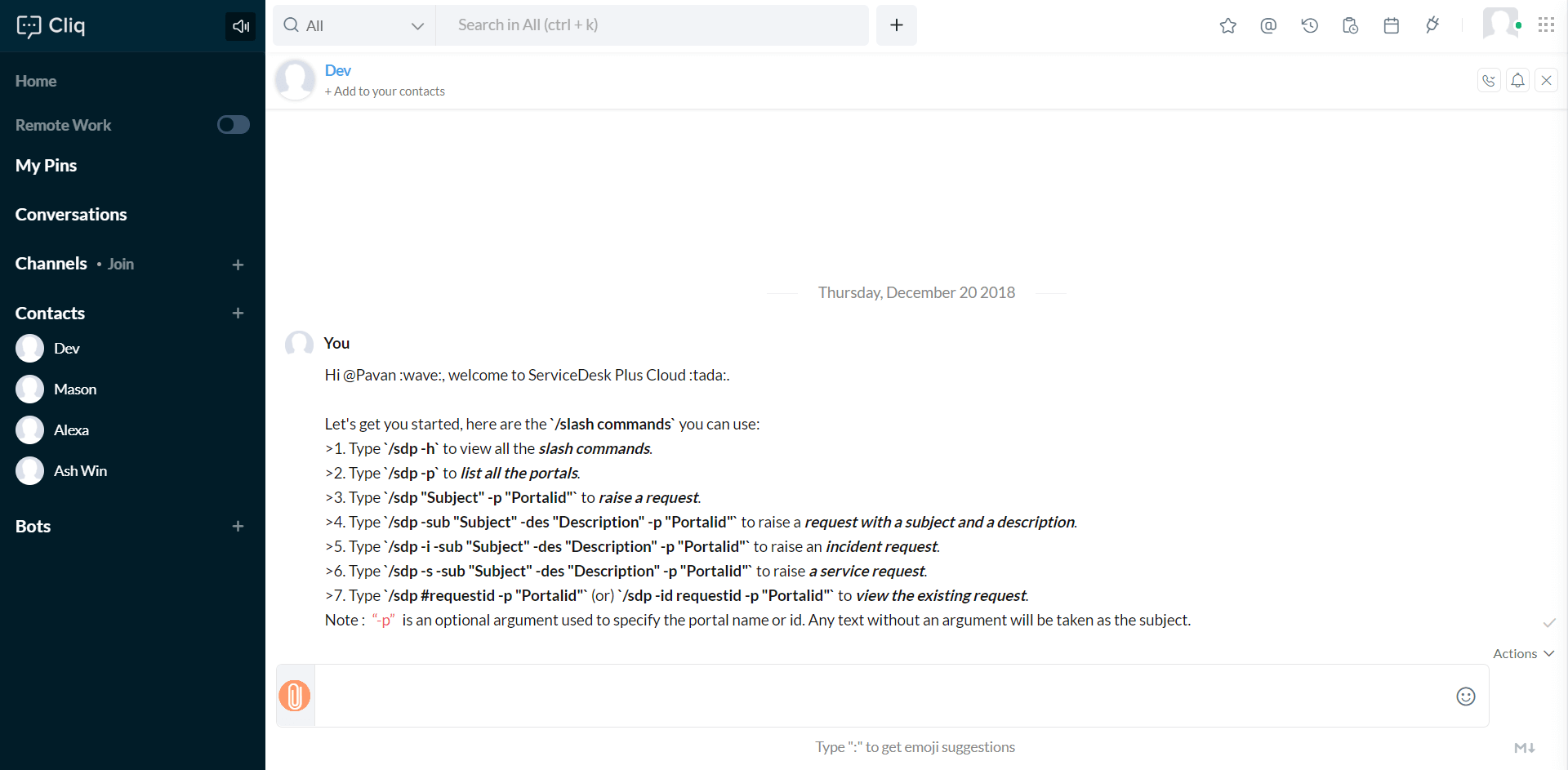Image resolution: width=1568 pixels, height=770 pixels.
Task: Click the plus next to Contacts
Action: point(238,314)
